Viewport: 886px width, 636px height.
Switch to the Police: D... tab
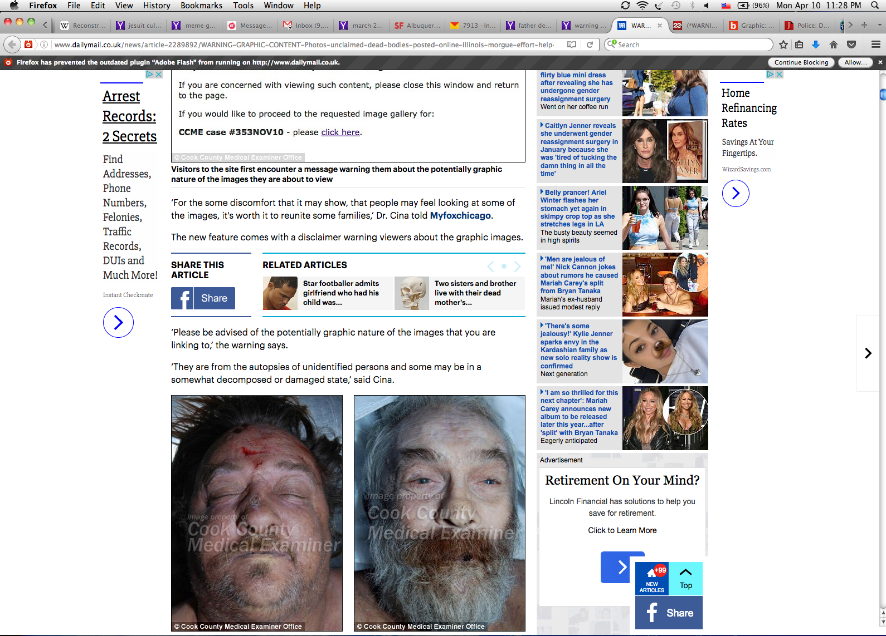click(807, 25)
